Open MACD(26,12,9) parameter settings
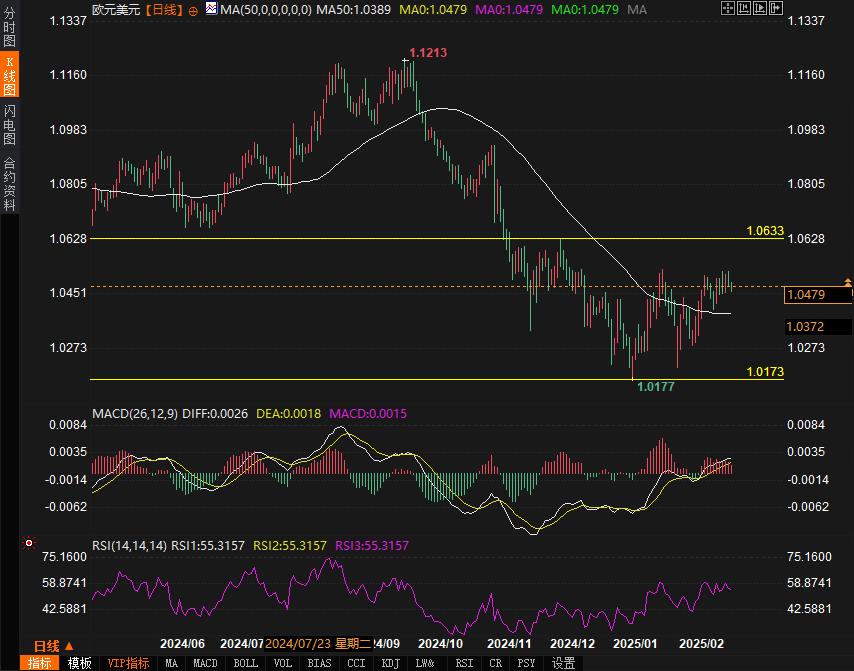 pos(134,413)
